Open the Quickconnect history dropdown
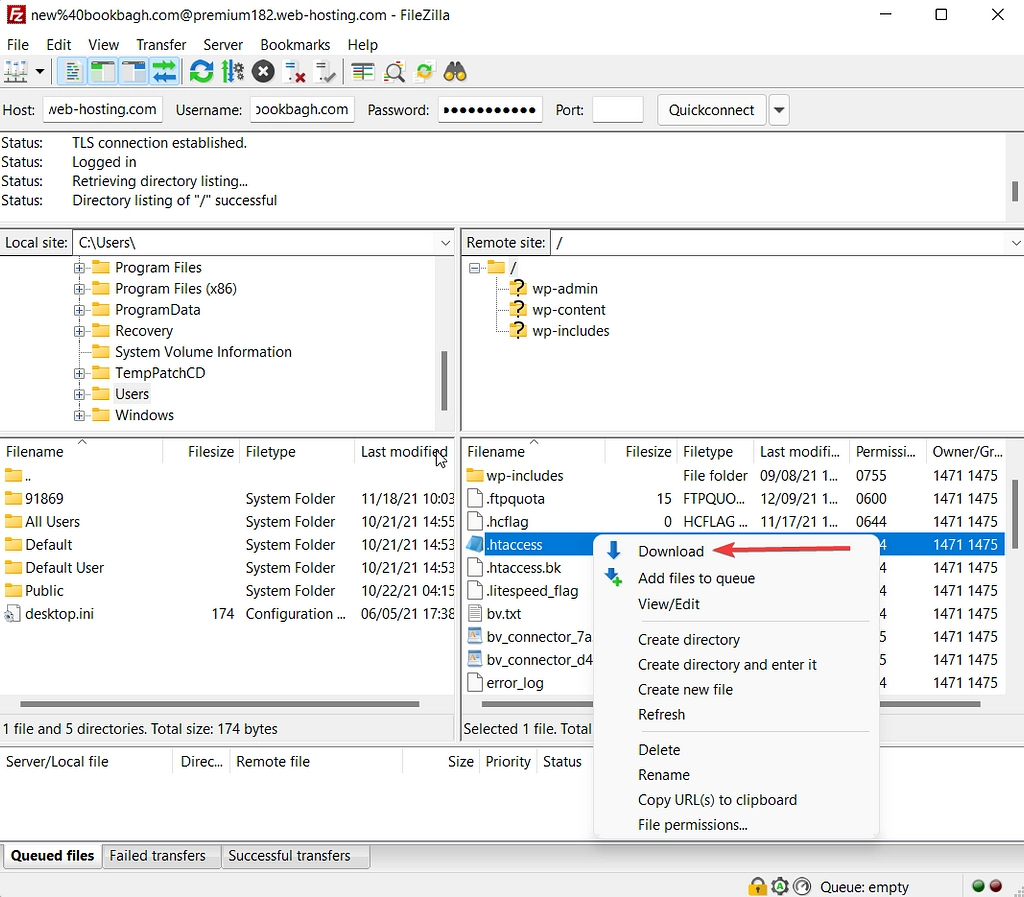1024x897 pixels. point(778,110)
